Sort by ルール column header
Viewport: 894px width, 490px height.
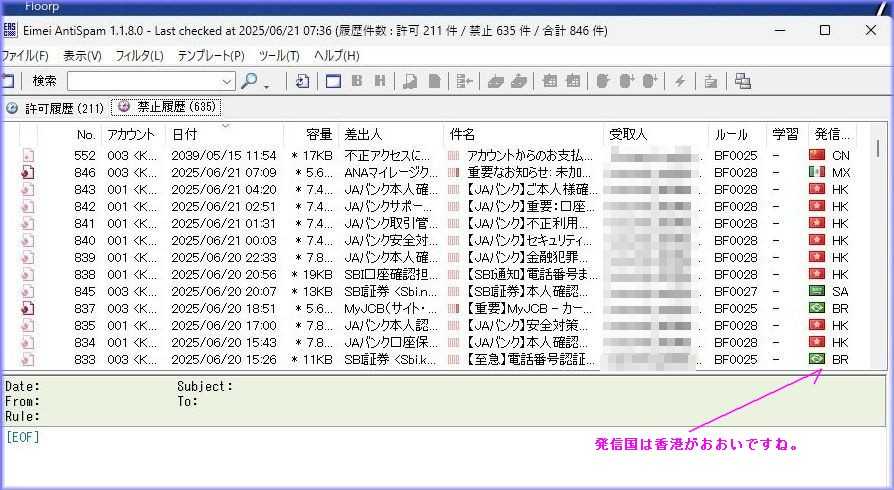(x=737, y=135)
